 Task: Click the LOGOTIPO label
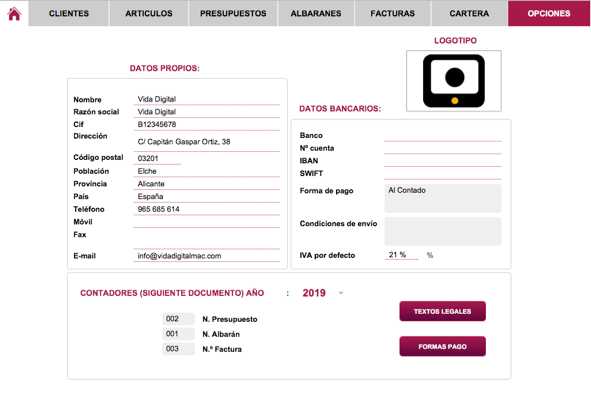coord(455,41)
